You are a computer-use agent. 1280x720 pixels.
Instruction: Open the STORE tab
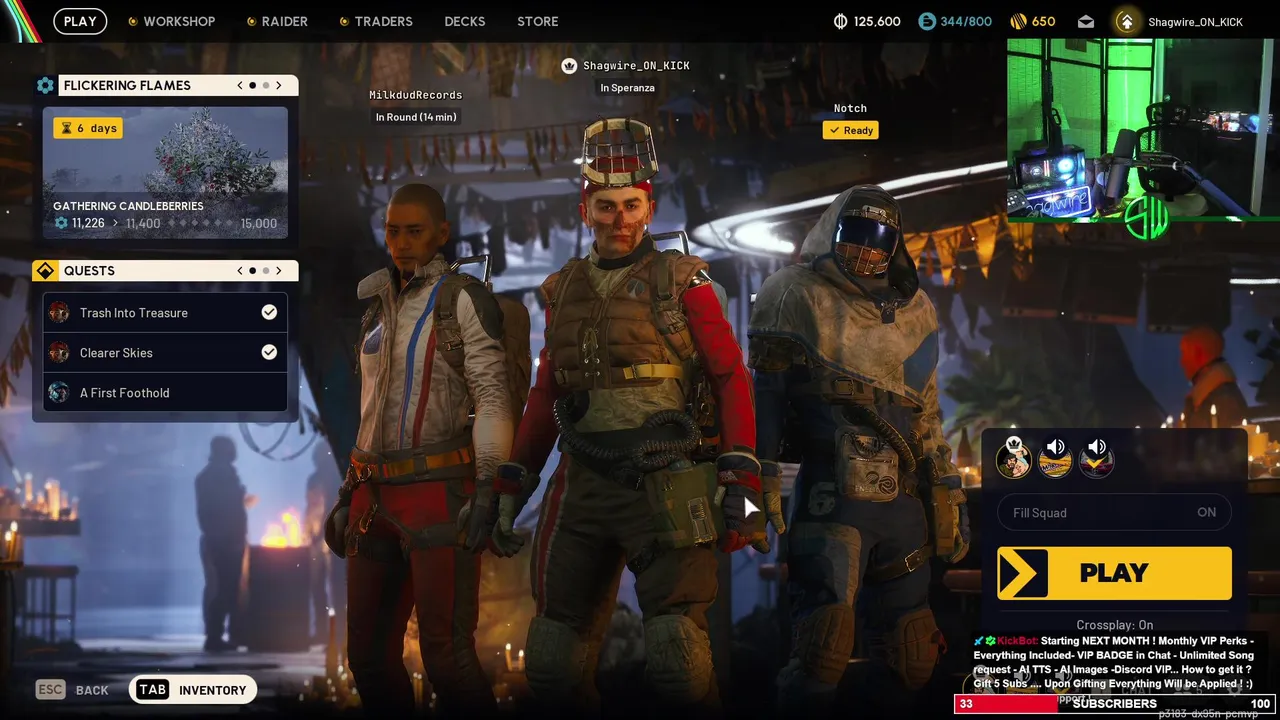pos(538,21)
